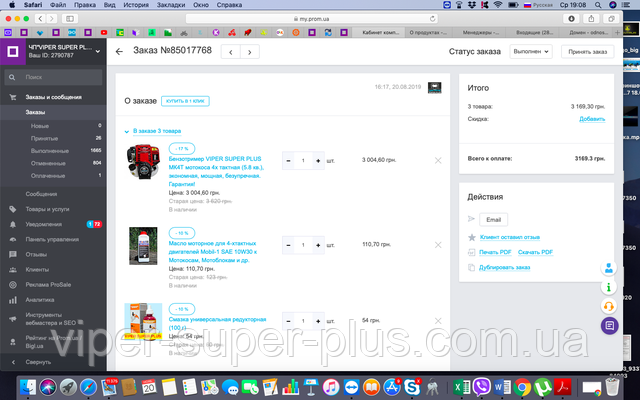Screen dimensions: 640x400
Task: Open Skype from the Dock
Action: tap(412, 387)
